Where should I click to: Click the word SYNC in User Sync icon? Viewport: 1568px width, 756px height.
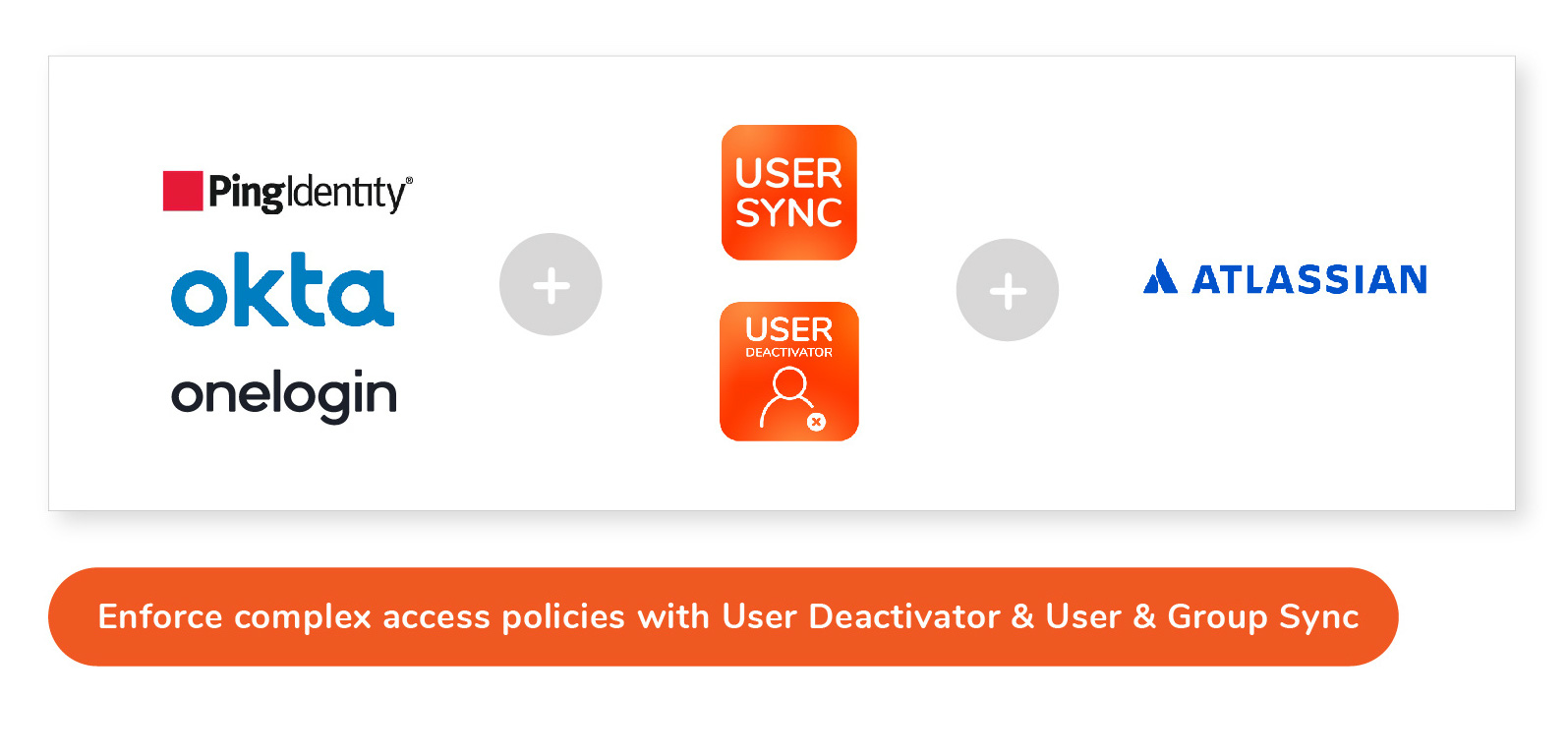coord(788,213)
